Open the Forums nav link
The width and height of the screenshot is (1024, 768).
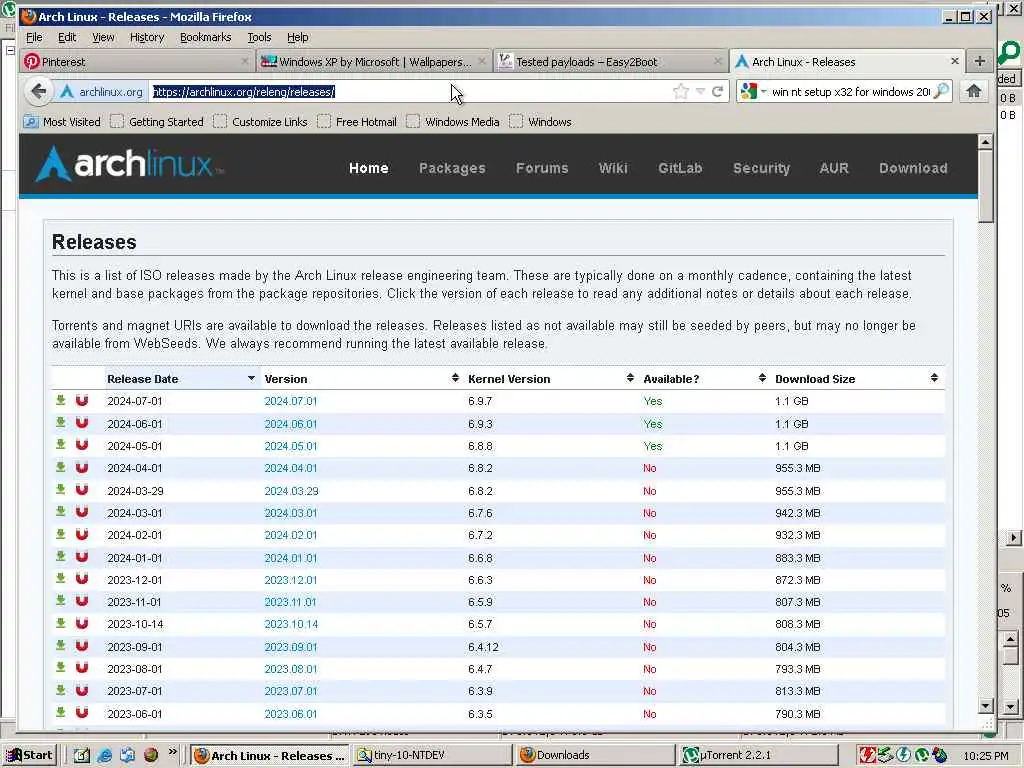tap(542, 168)
